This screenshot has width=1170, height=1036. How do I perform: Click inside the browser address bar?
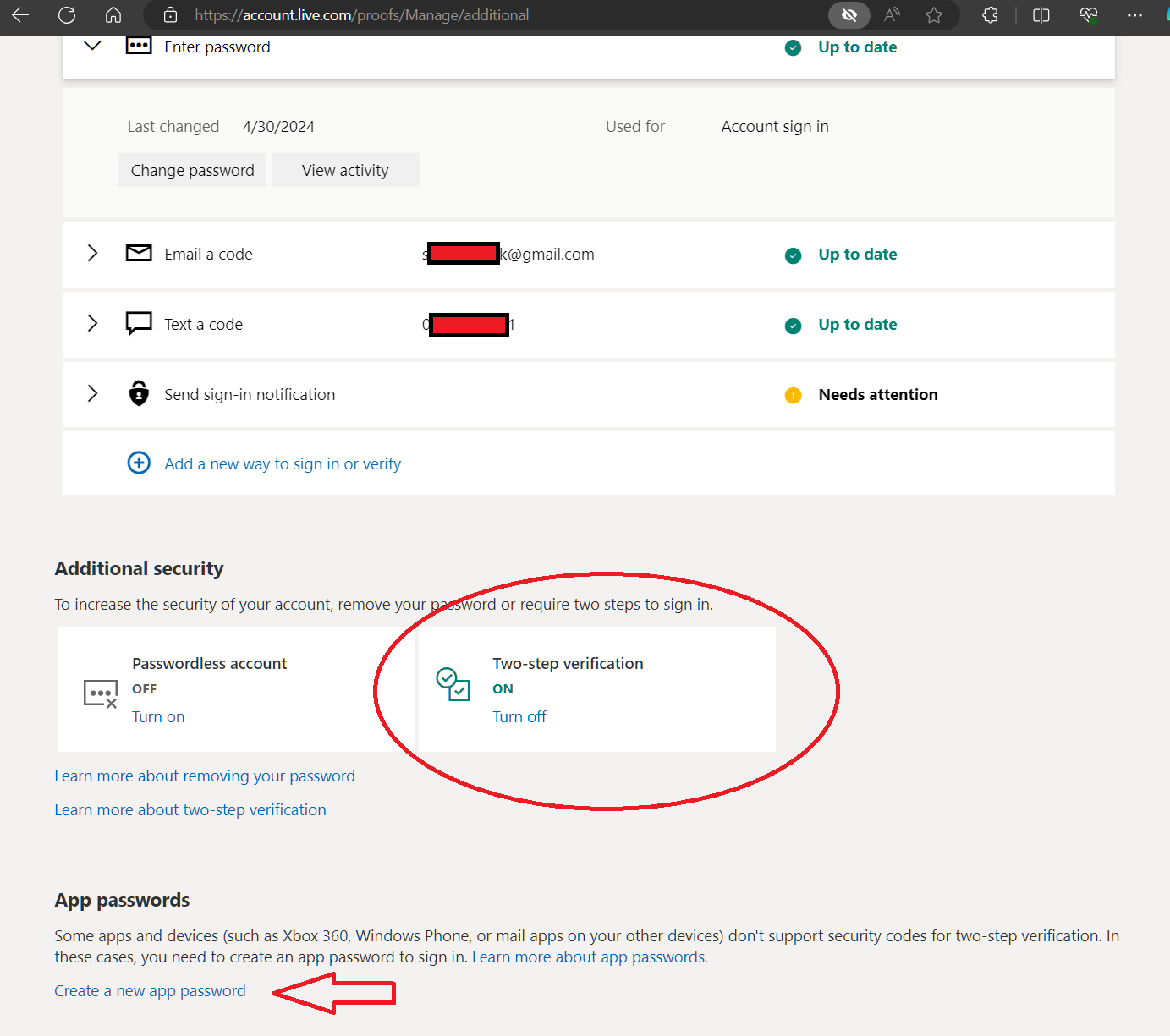point(423,14)
